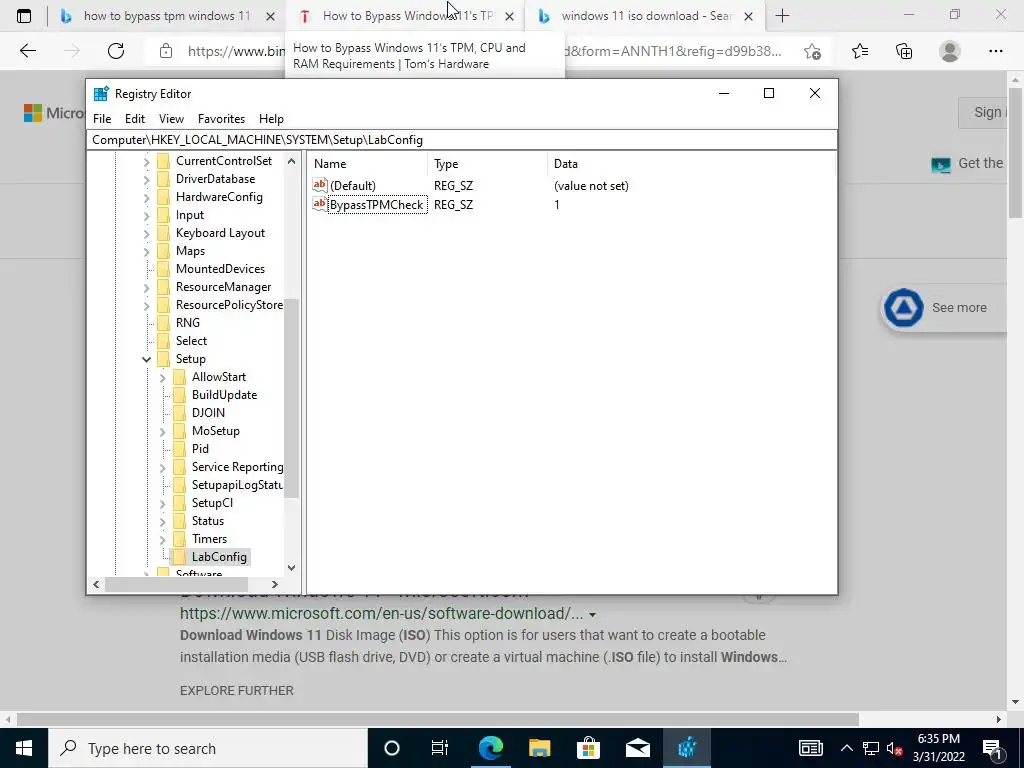This screenshot has height=768, width=1024.
Task: Expand the MoSetup key
Action: 163,431
